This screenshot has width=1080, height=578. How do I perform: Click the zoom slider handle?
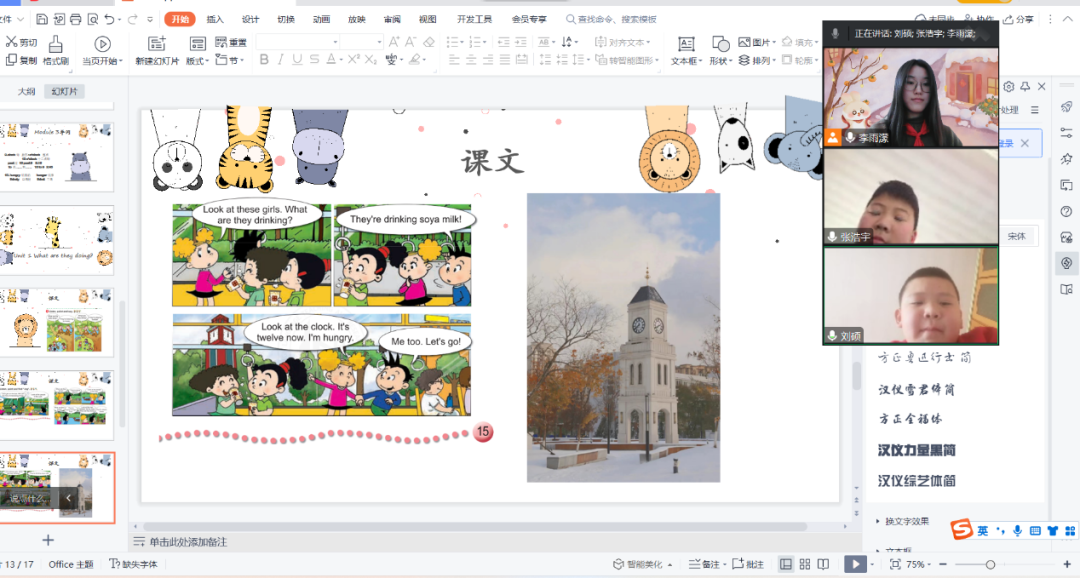pos(990,564)
